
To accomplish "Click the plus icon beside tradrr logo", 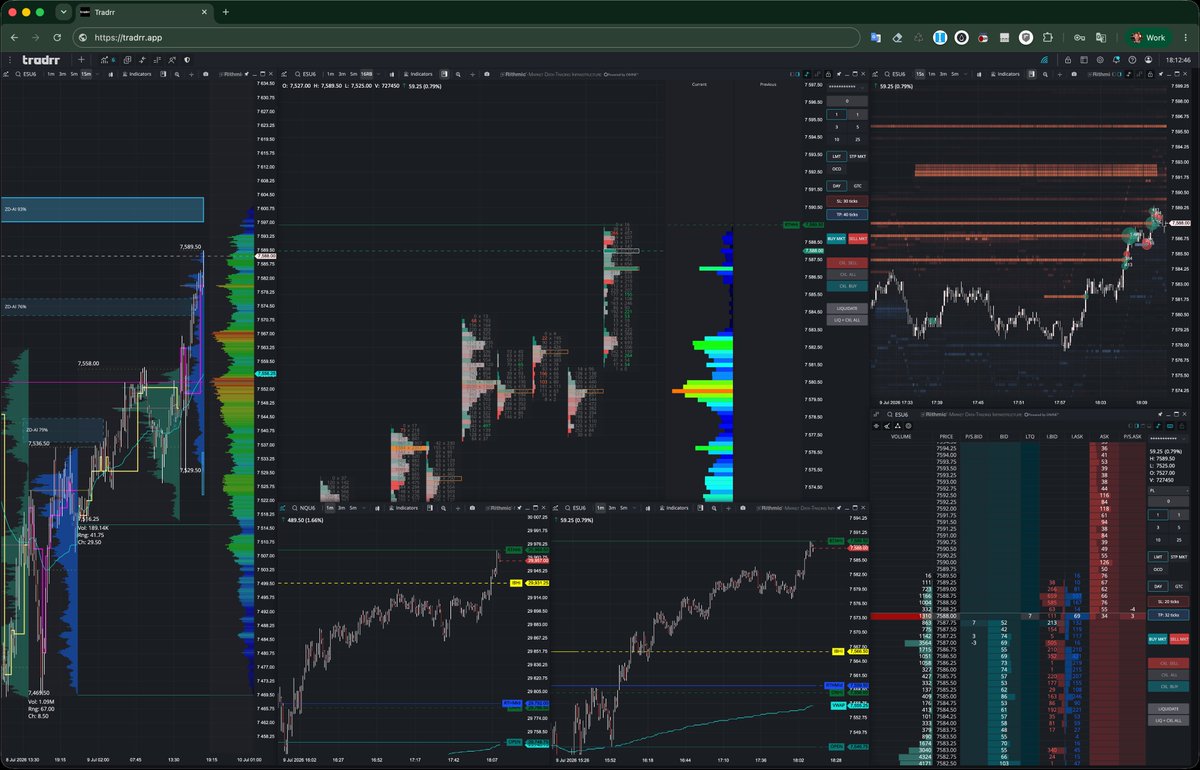I will 81,60.
